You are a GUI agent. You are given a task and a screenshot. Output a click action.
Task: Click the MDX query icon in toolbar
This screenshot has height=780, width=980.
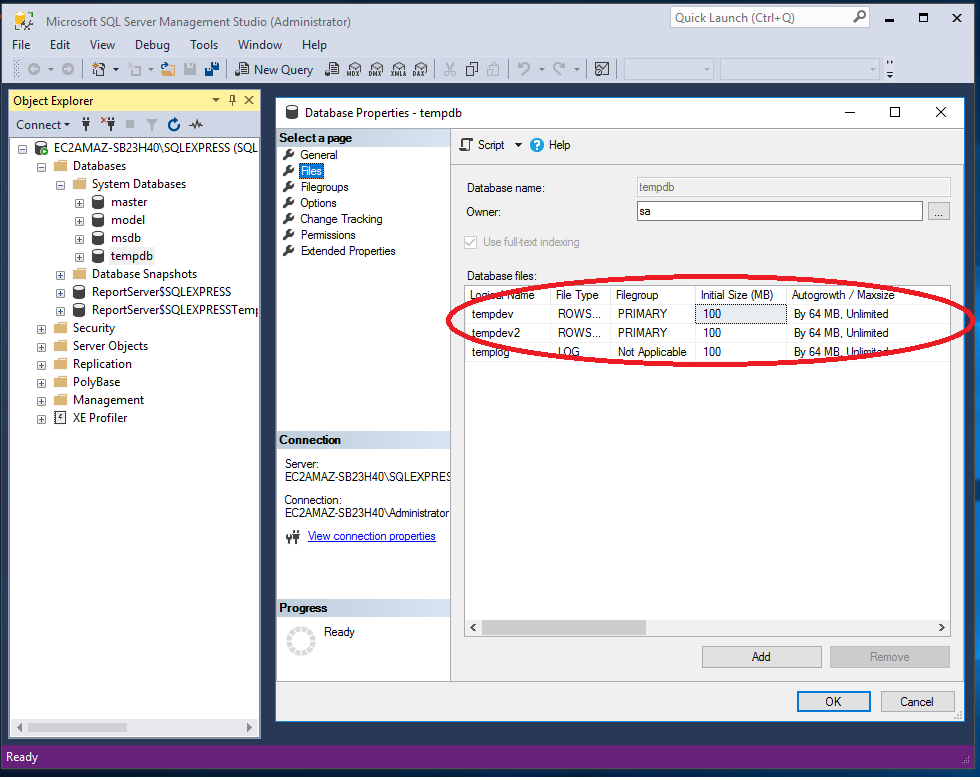coord(353,69)
